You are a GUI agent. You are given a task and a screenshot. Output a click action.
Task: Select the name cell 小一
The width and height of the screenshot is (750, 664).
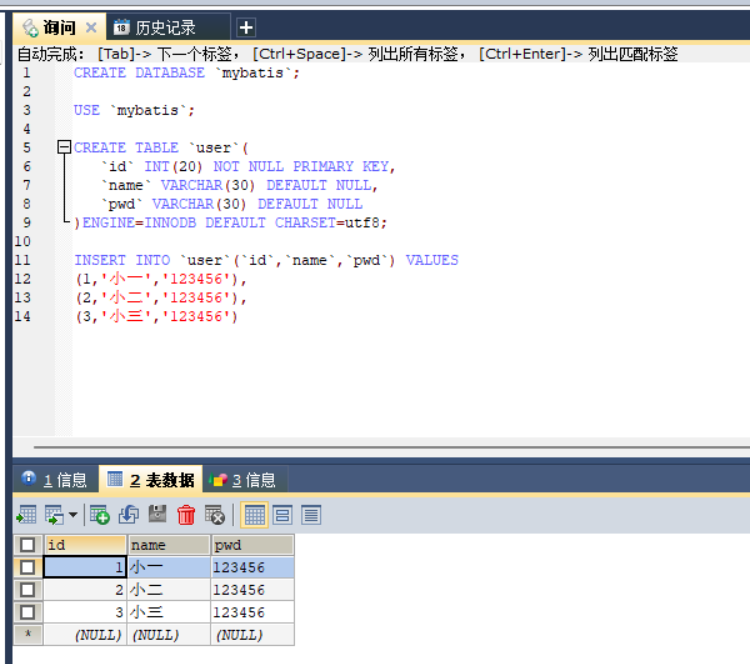click(168, 567)
